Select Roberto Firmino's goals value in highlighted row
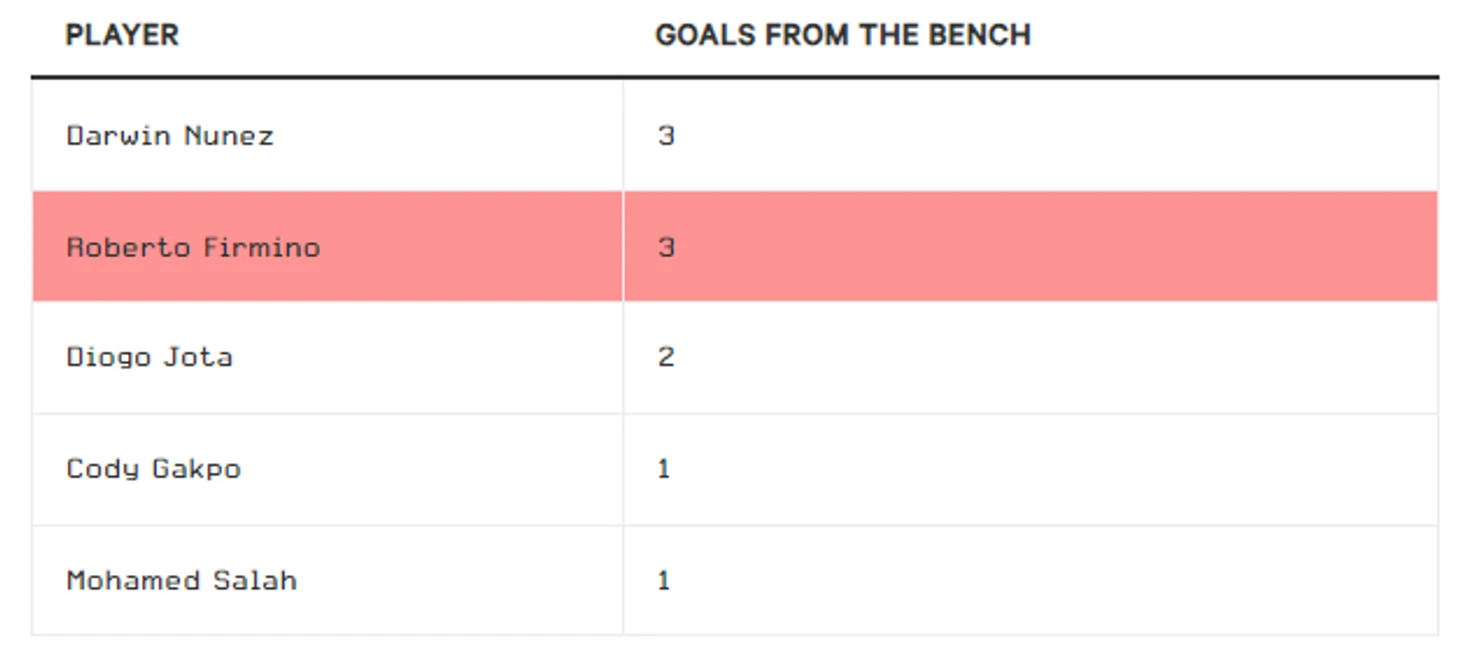Screen dimensions: 1460x671 pyautogui.click(x=666, y=247)
